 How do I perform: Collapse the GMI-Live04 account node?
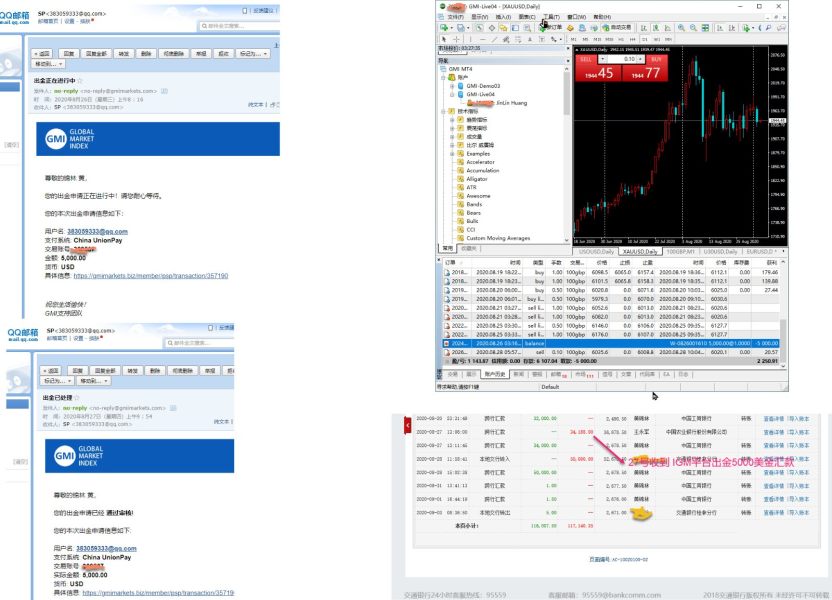click(452, 94)
